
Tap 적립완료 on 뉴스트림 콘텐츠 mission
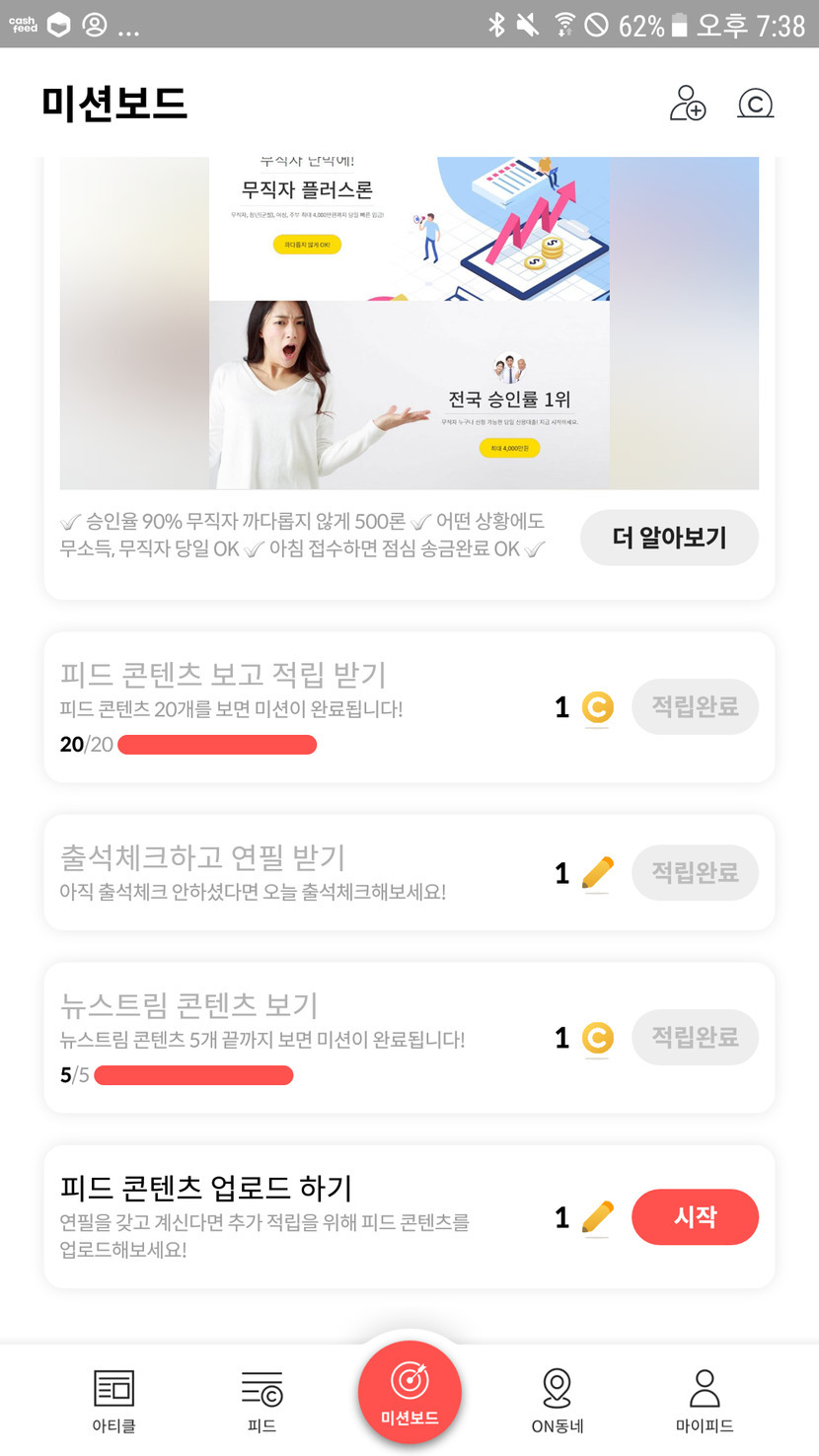click(x=695, y=1038)
